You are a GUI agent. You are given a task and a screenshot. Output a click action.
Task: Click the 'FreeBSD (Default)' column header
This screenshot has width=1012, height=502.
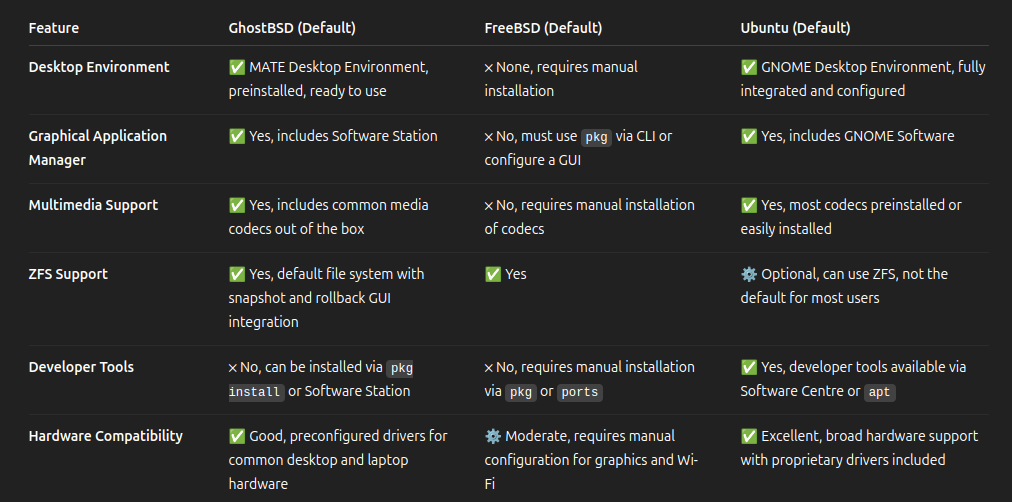coord(543,28)
